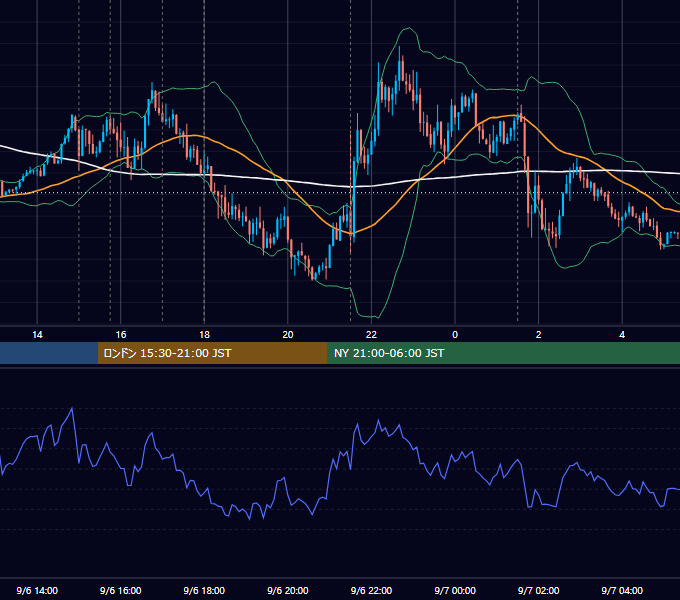Select the 20 hour axis label
The height and width of the screenshot is (600, 680).
[x=288, y=335]
